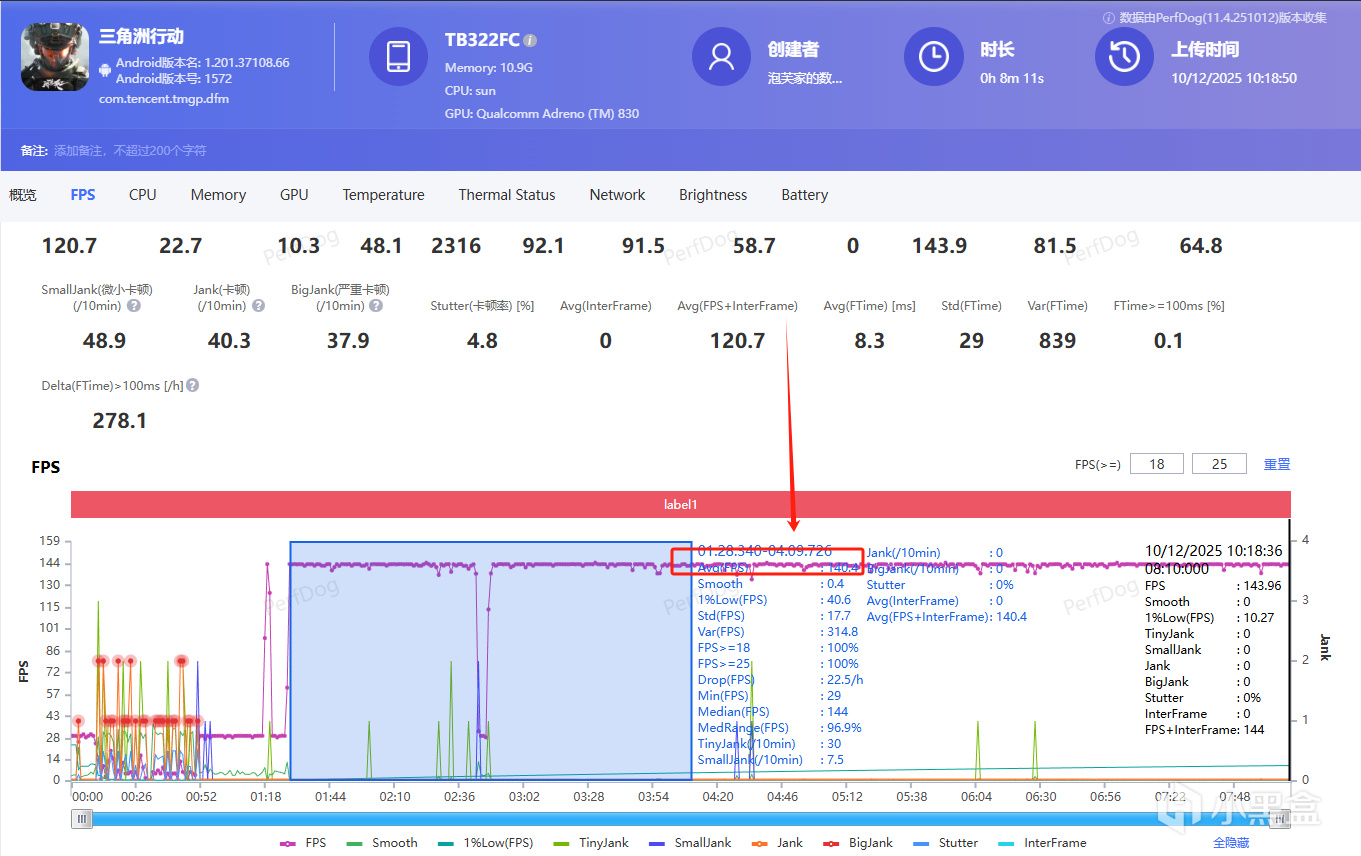Switch to the 概览 tab
Viewport: 1361px width, 856px height.
click(23, 195)
